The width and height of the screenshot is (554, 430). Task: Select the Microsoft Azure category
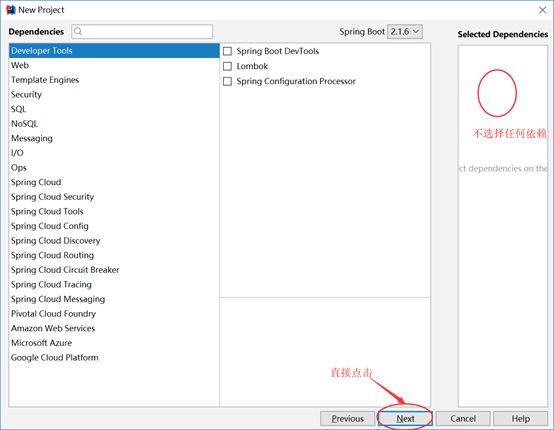click(x=114, y=343)
